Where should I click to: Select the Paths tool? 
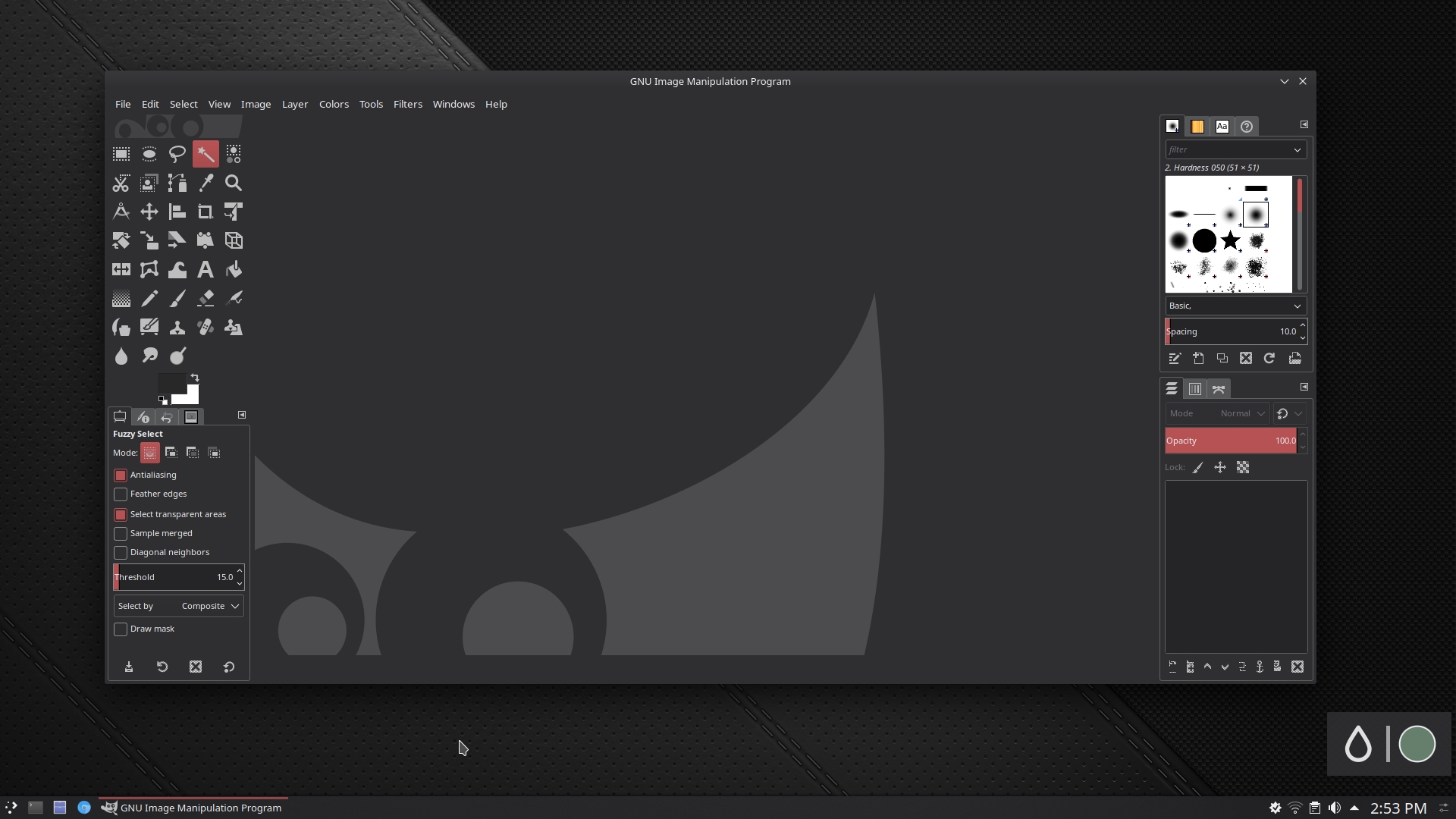pyautogui.click(x=177, y=183)
